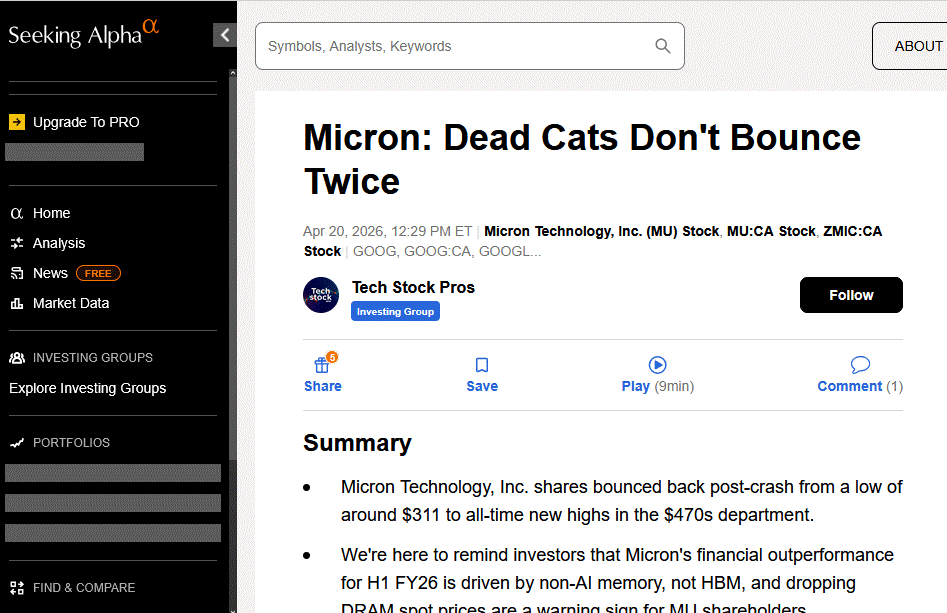
Task: Click the Explore Investing Groups link
Action: coord(88,388)
